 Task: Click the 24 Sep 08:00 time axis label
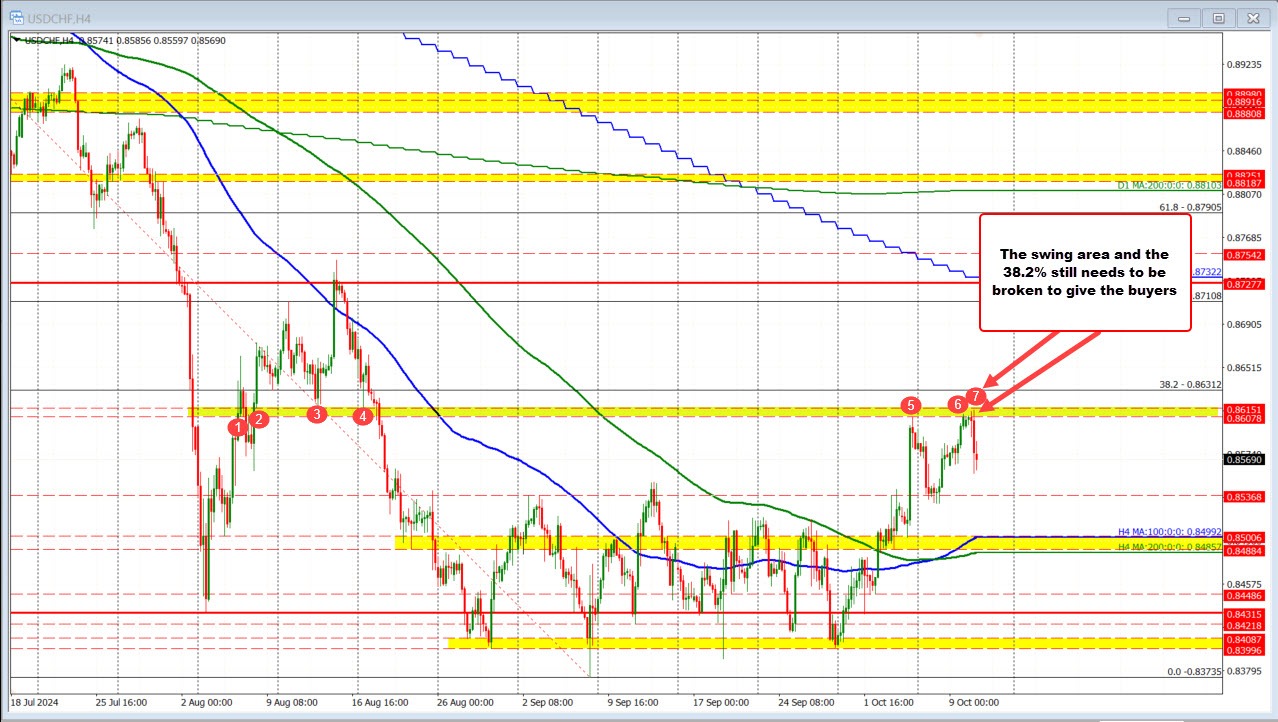click(x=808, y=703)
